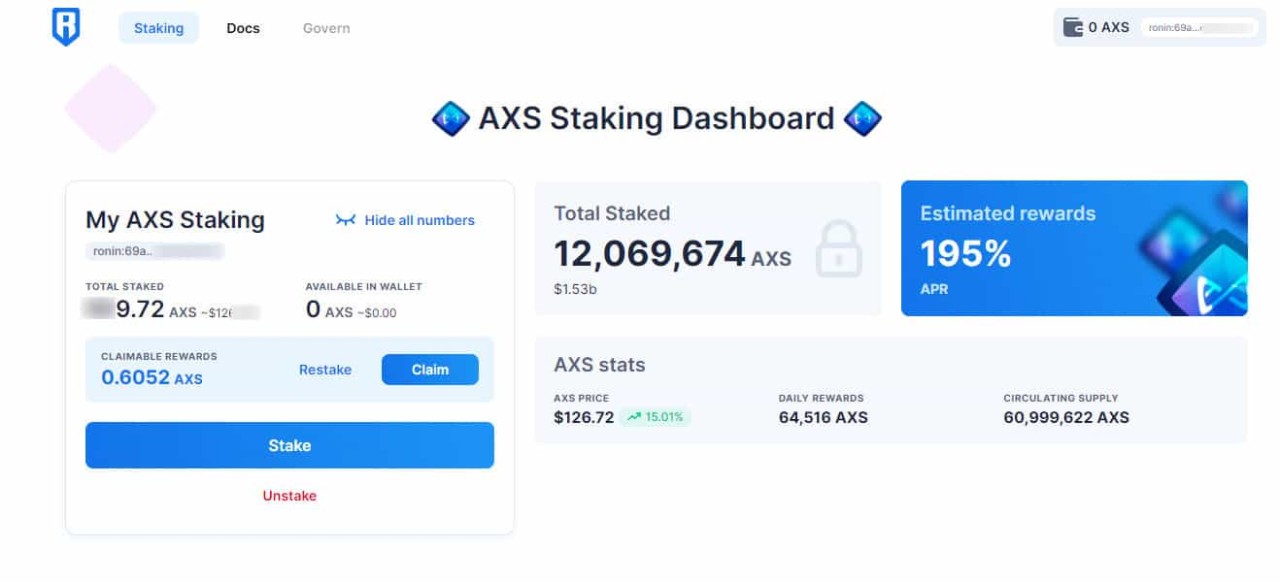
Task: Click the AXS diamond icon left of dashboard title
Action: point(450,118)
